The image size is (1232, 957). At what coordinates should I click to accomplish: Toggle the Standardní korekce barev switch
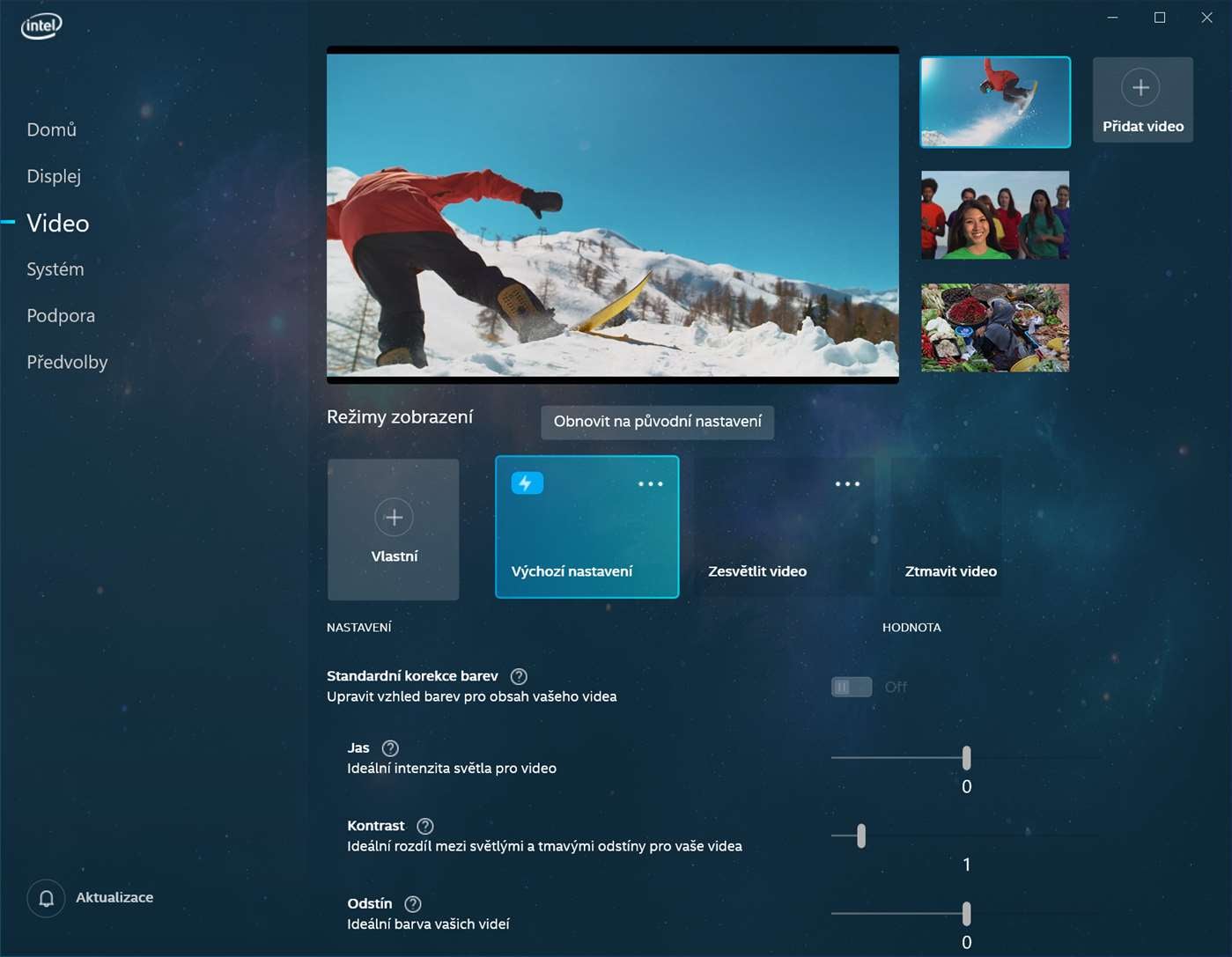point(851,686)
